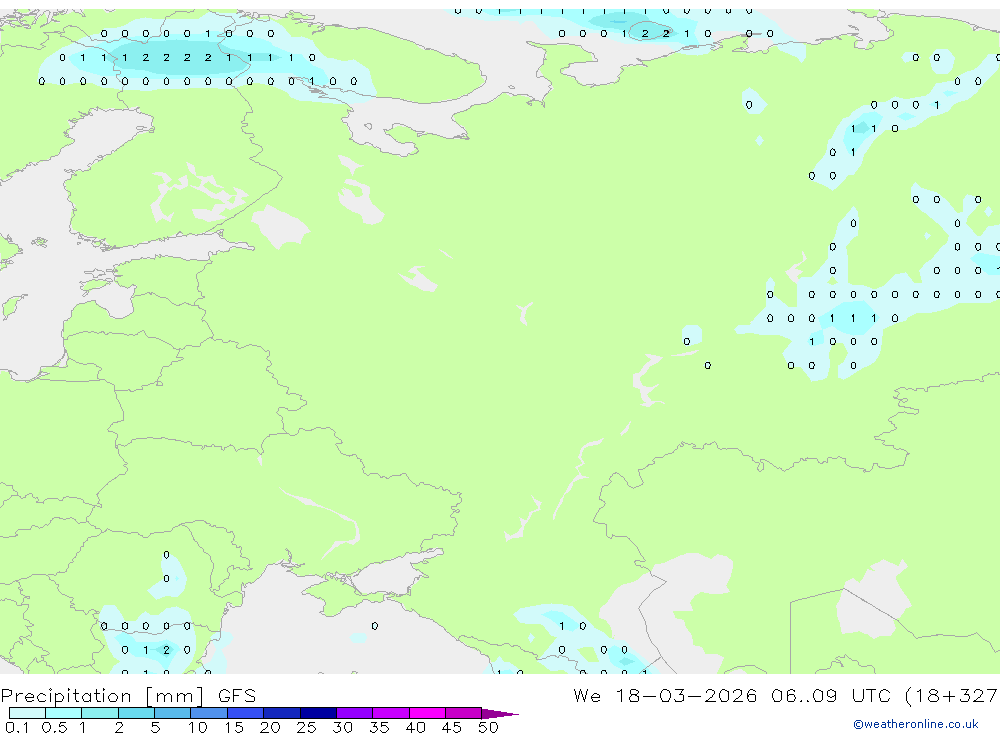Click the "Precipitation [mm]" title text
Viewport: 1000px width, 733px height.
tap(102, 696)
